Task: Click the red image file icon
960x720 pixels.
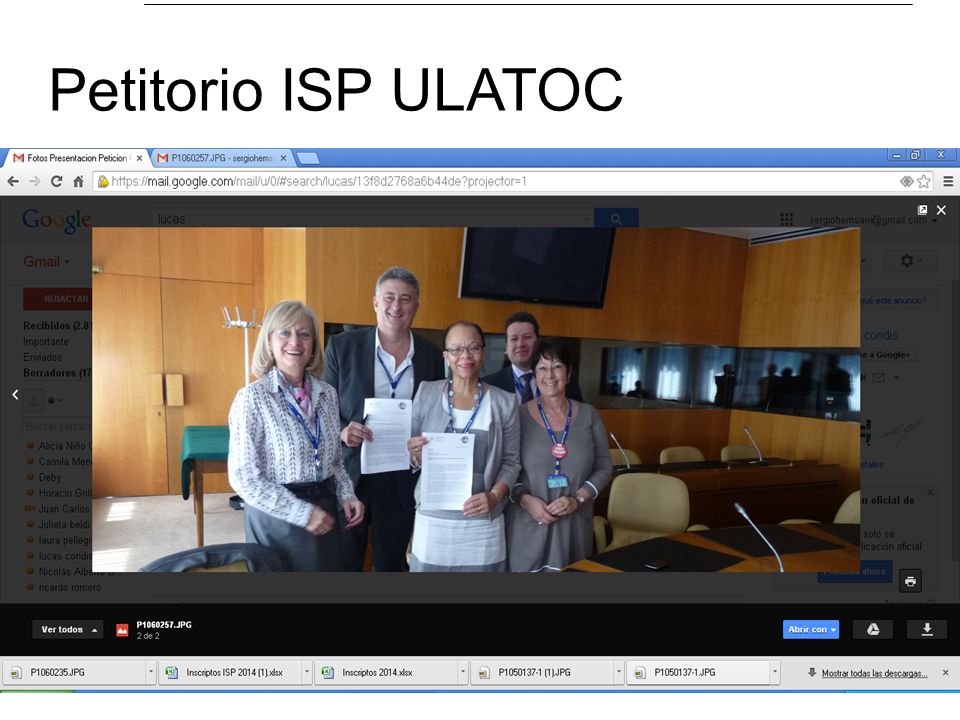Action: tap(122, 630)
